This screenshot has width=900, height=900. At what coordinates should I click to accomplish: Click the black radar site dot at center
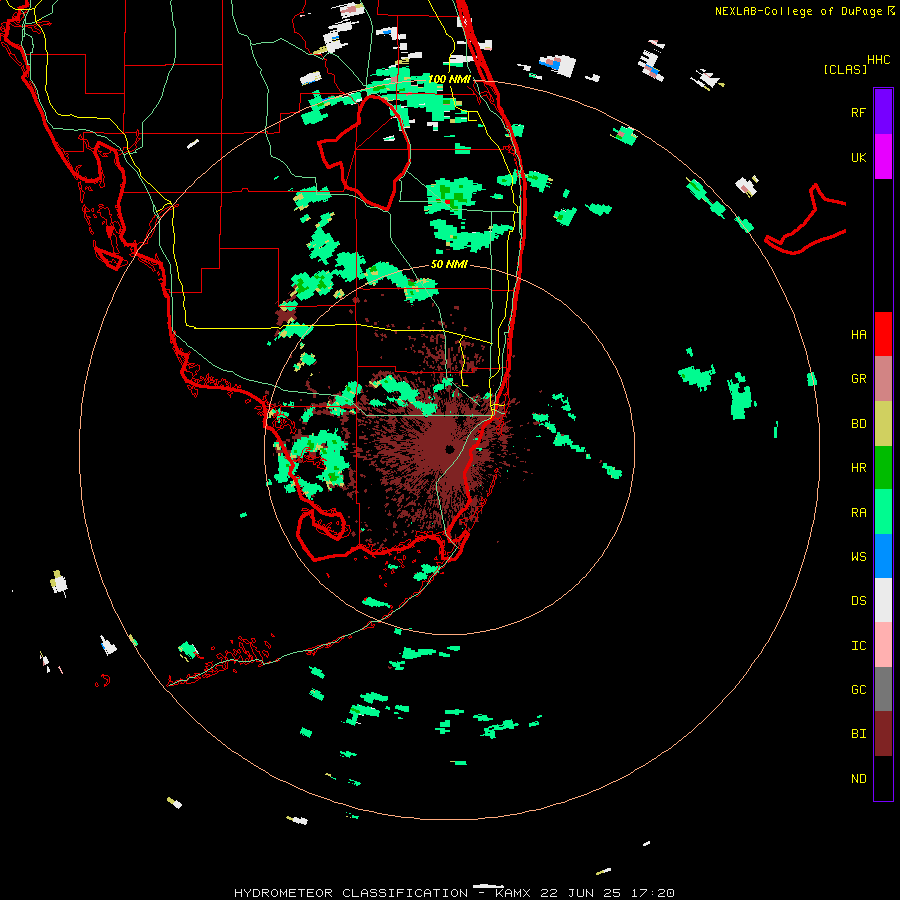(449, 449)
